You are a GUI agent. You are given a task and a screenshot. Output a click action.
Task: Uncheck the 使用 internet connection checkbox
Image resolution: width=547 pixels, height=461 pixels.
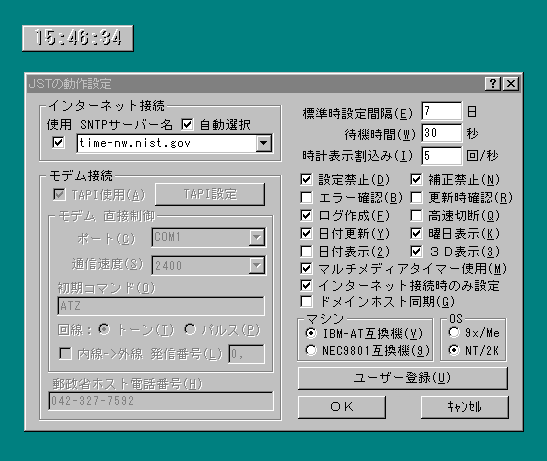click(58, 142)
